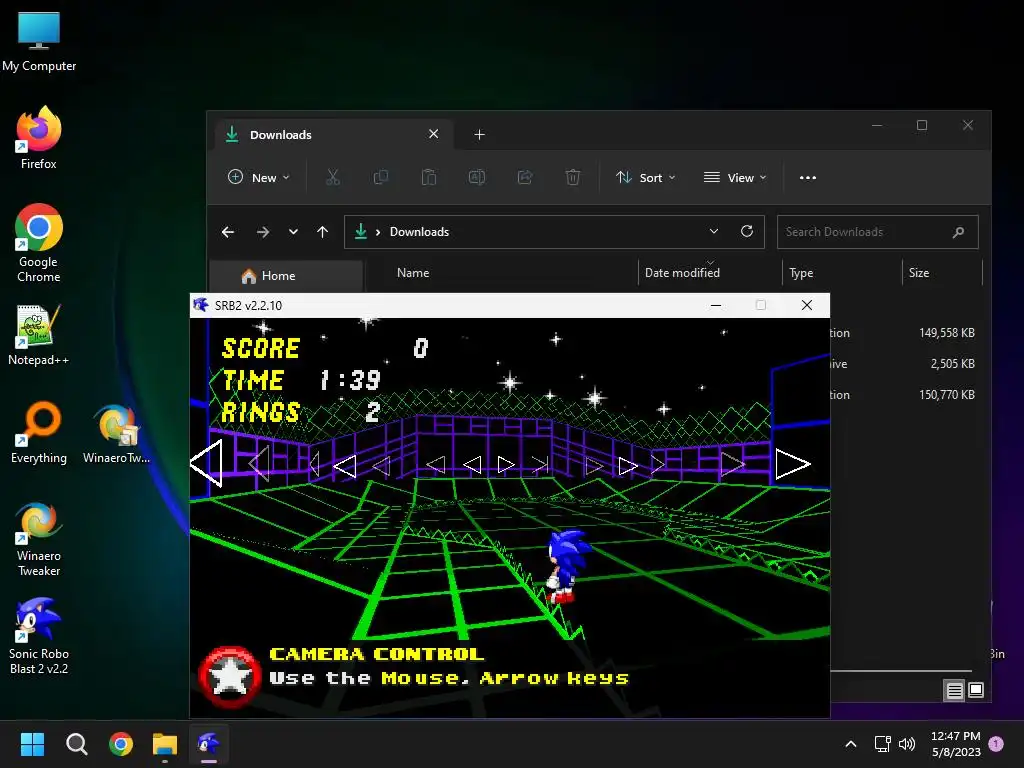Select the Downloads tab in Explorer

(x=332, y=135)
